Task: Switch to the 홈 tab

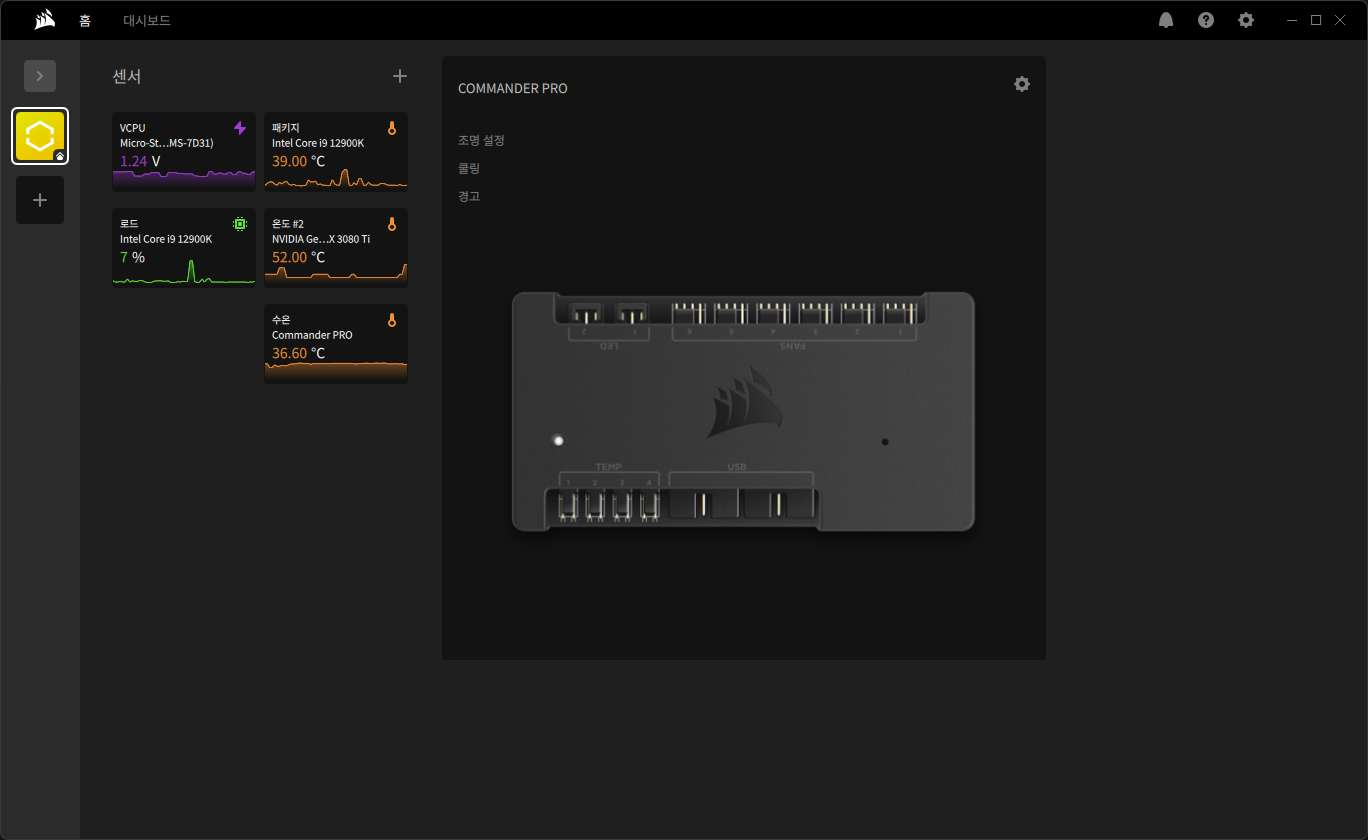Action: tap(85, 20)
